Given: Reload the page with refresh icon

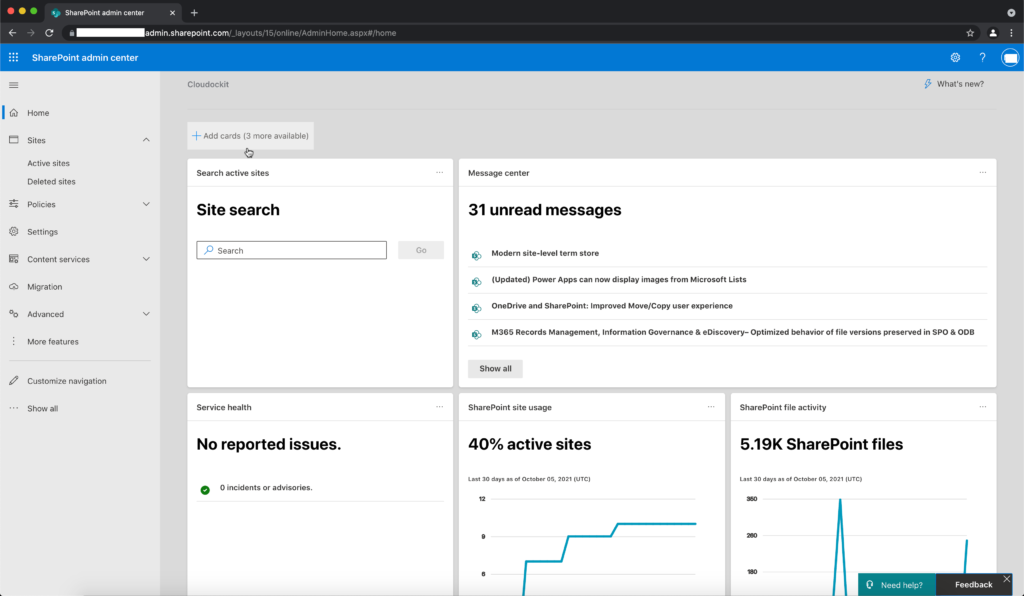Looking at the screenshot, I should pyautogui.click(x=49, y=33).
